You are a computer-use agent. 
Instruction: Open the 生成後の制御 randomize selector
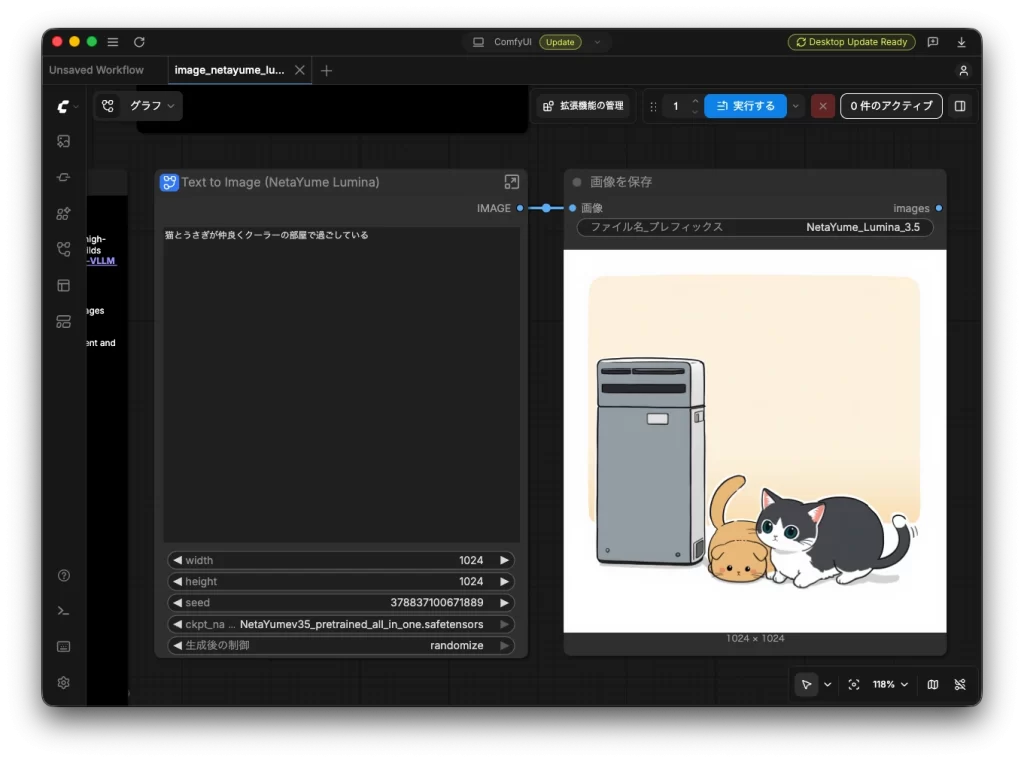340,645
